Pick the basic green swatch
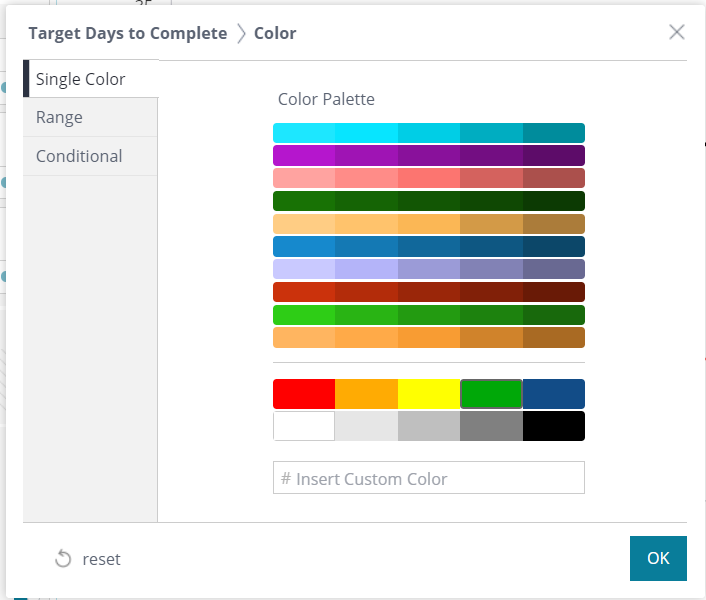Image resolution: width=706 pixels, height=600 pixels. [x=491, y=394]
